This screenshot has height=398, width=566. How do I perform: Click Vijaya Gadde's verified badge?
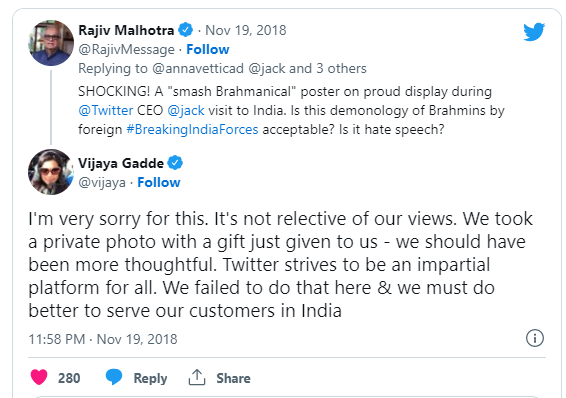click(175, 163)
